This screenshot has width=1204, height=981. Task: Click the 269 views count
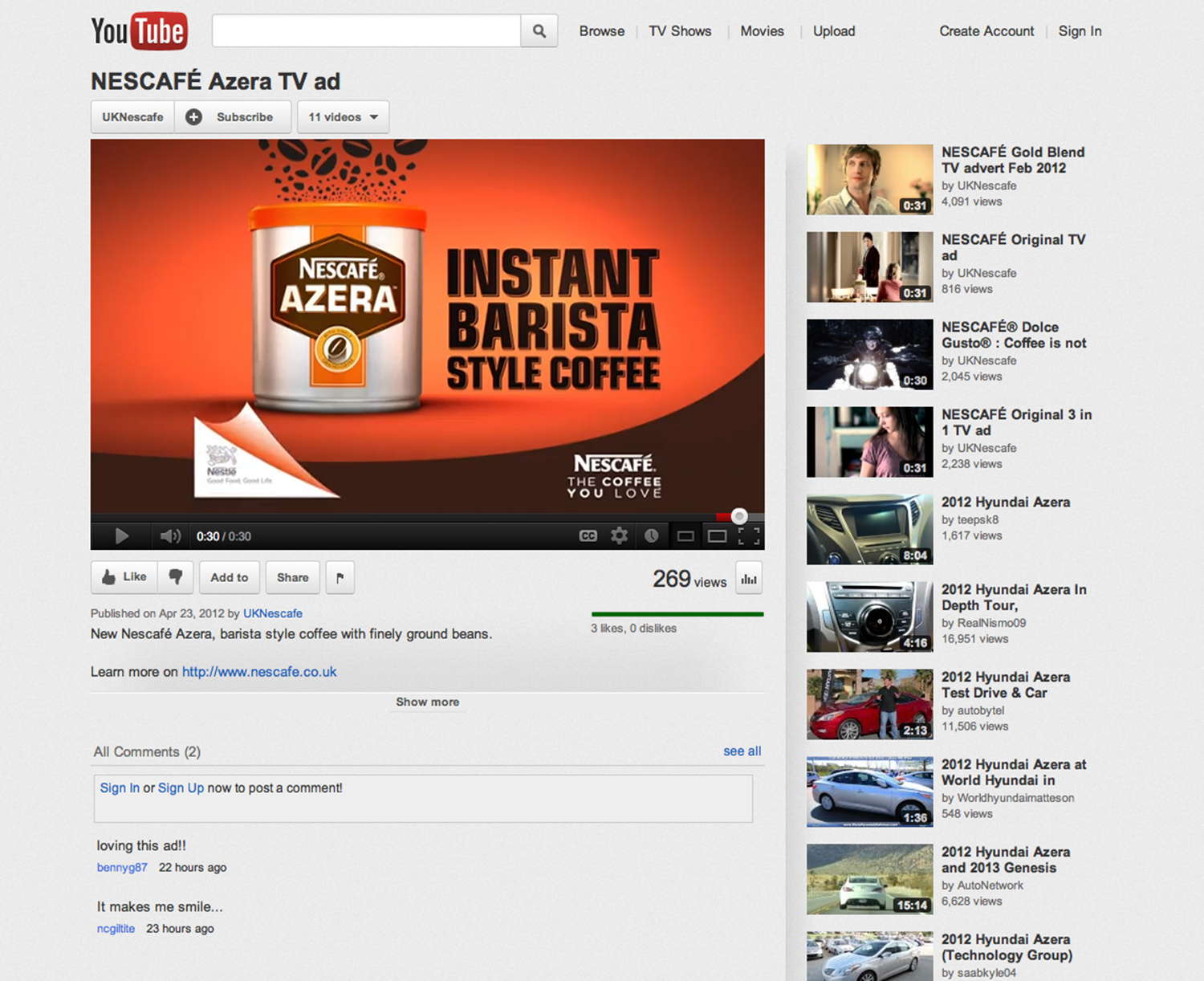[689, 579]
